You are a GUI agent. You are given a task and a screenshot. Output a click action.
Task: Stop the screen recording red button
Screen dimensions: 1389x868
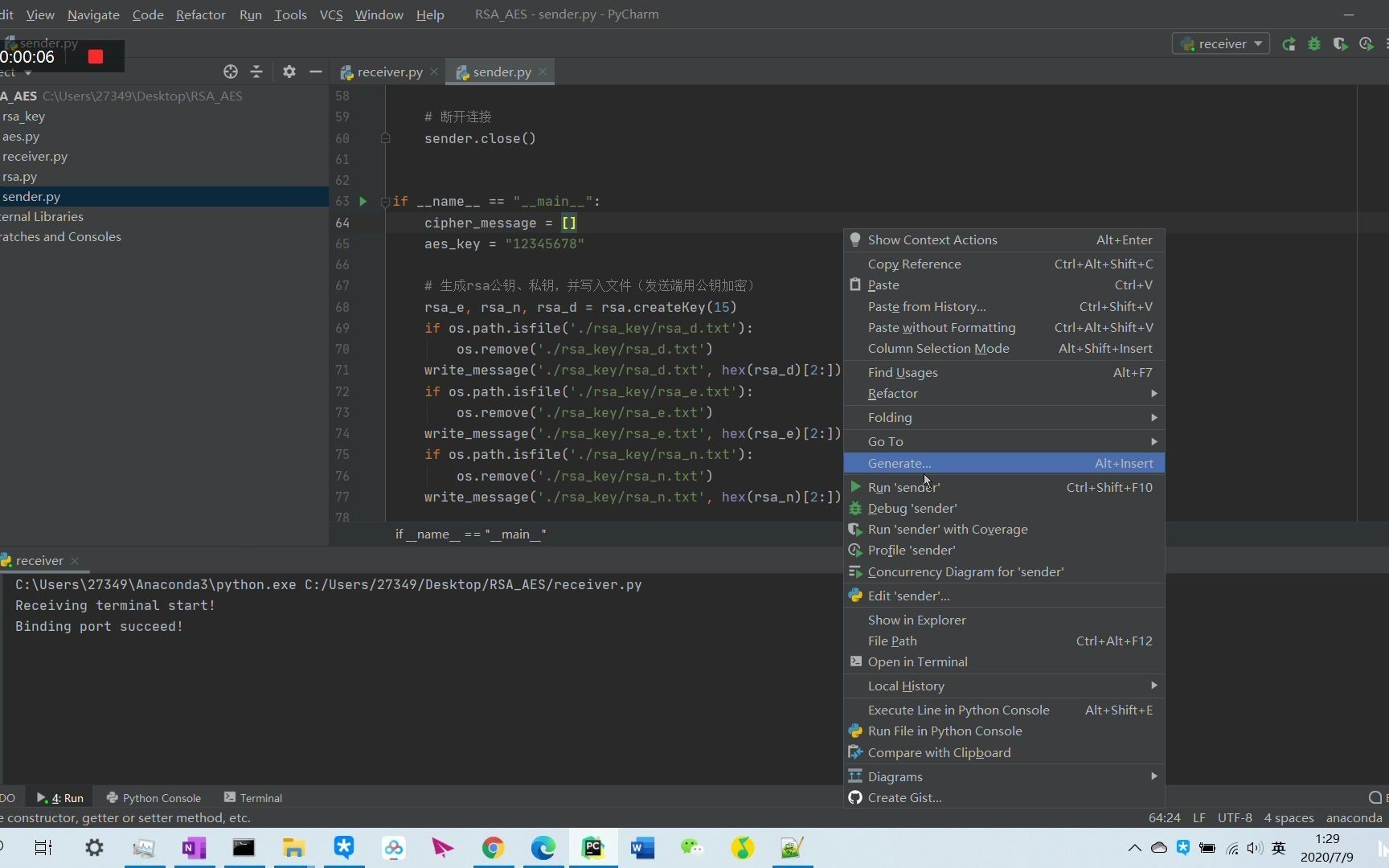pos(96,56)
